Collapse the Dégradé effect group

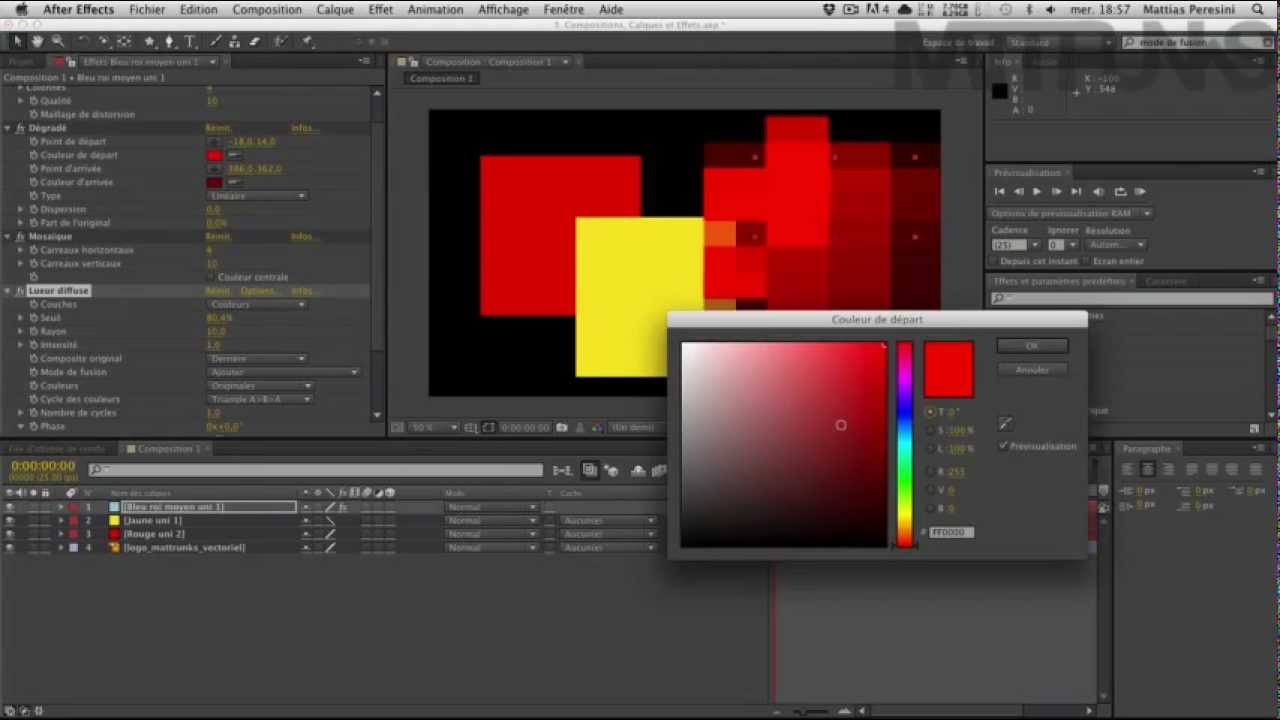click(x=8, y=128)
